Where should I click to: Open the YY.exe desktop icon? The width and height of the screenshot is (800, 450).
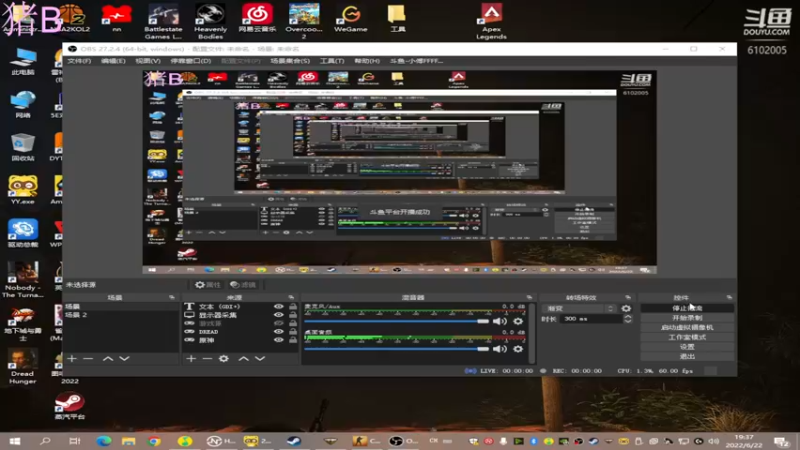tap(22, 190)
